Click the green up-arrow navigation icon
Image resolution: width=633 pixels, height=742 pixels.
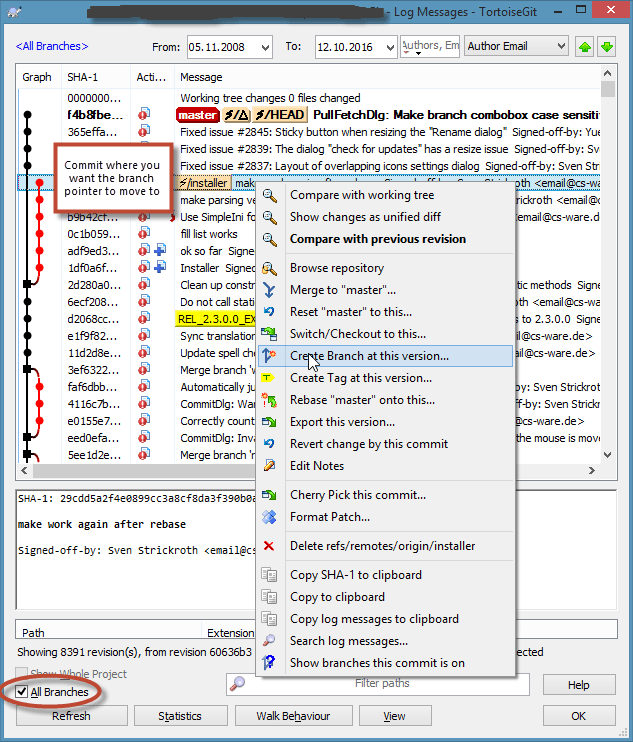click(585, 47)
